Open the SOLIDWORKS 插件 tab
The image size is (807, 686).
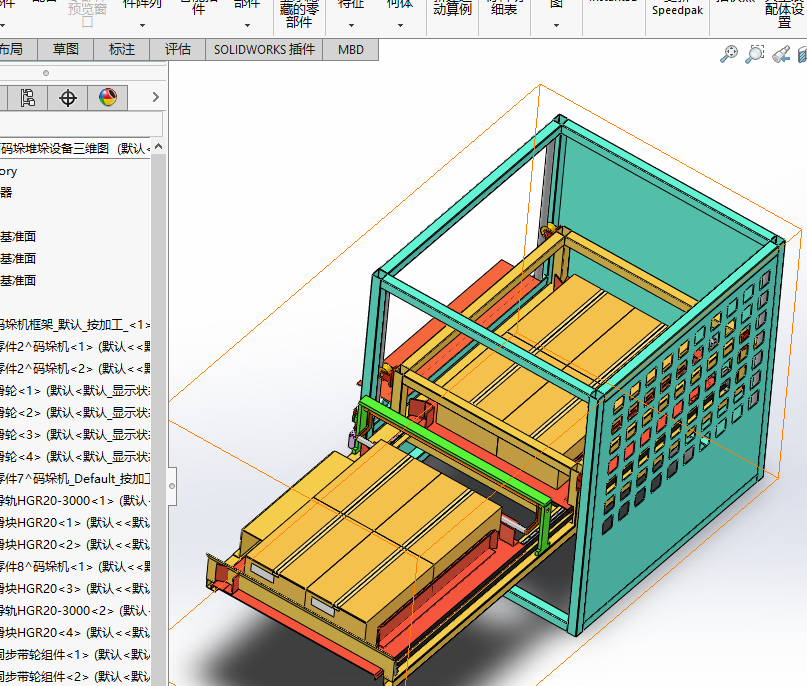click(x=264, y=49)
